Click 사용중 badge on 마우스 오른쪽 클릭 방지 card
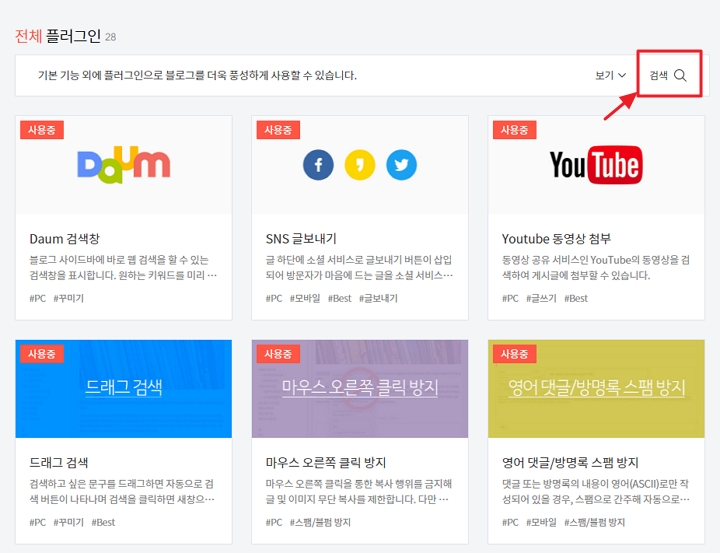 (278, 354)
